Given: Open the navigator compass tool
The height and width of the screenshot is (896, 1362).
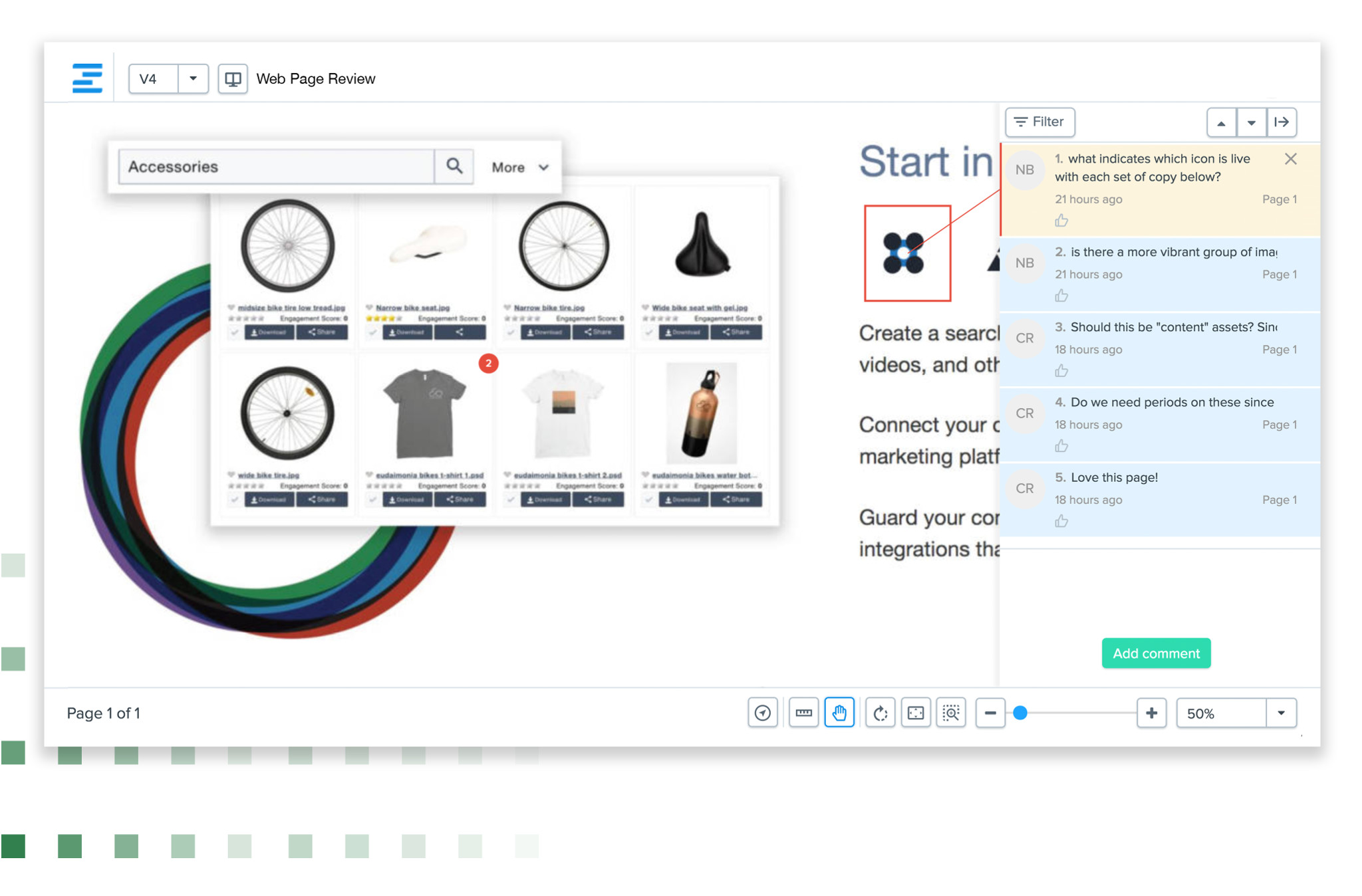Looking at the screenshot, I should [763, 713].
